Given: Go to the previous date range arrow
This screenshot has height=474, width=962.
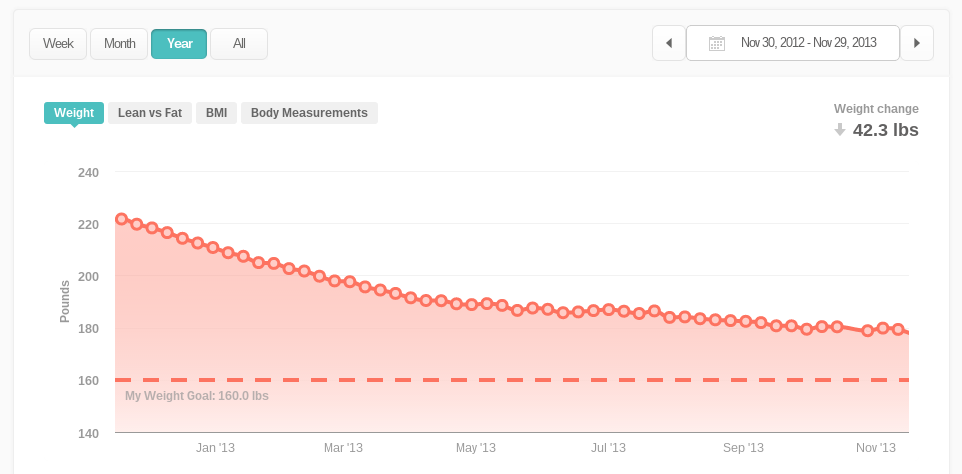Looking at the screenshot, I should [669, 43].
